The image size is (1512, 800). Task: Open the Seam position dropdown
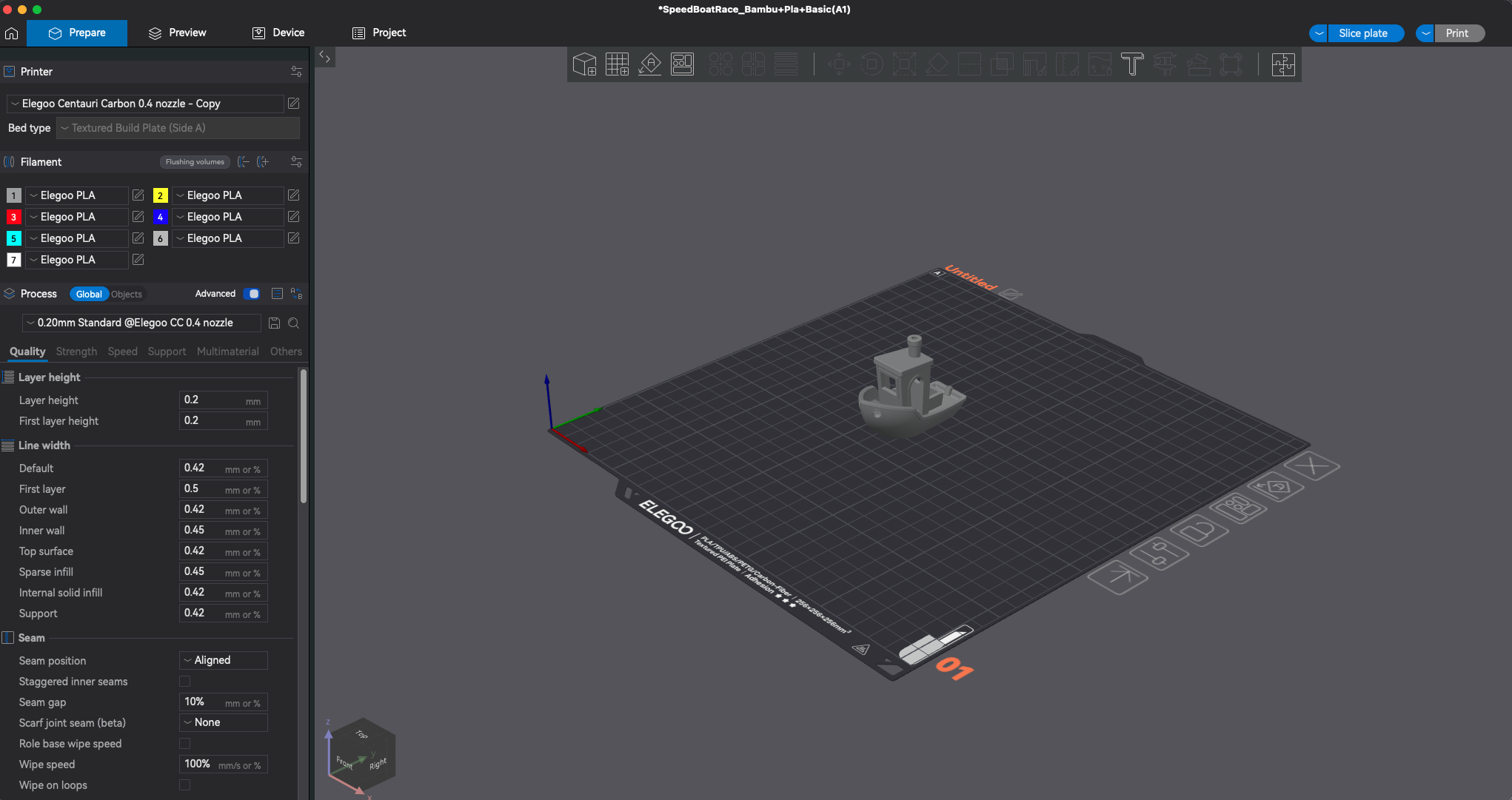[224, 660]
